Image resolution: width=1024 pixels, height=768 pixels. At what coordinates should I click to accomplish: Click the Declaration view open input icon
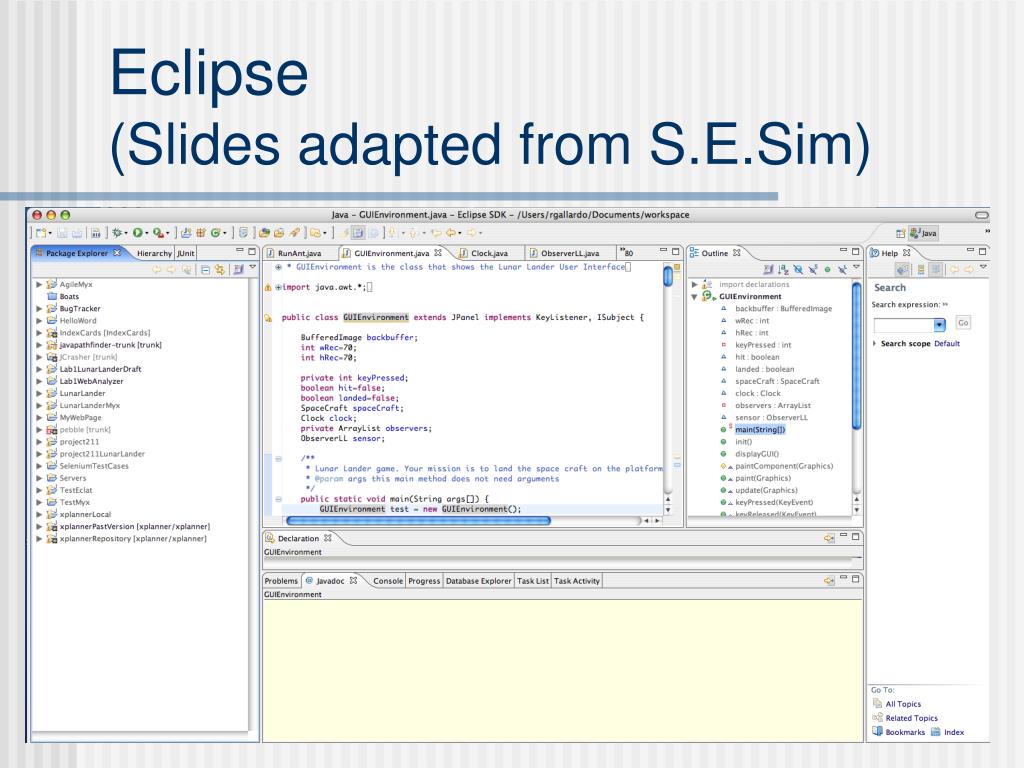coord(829,538)
